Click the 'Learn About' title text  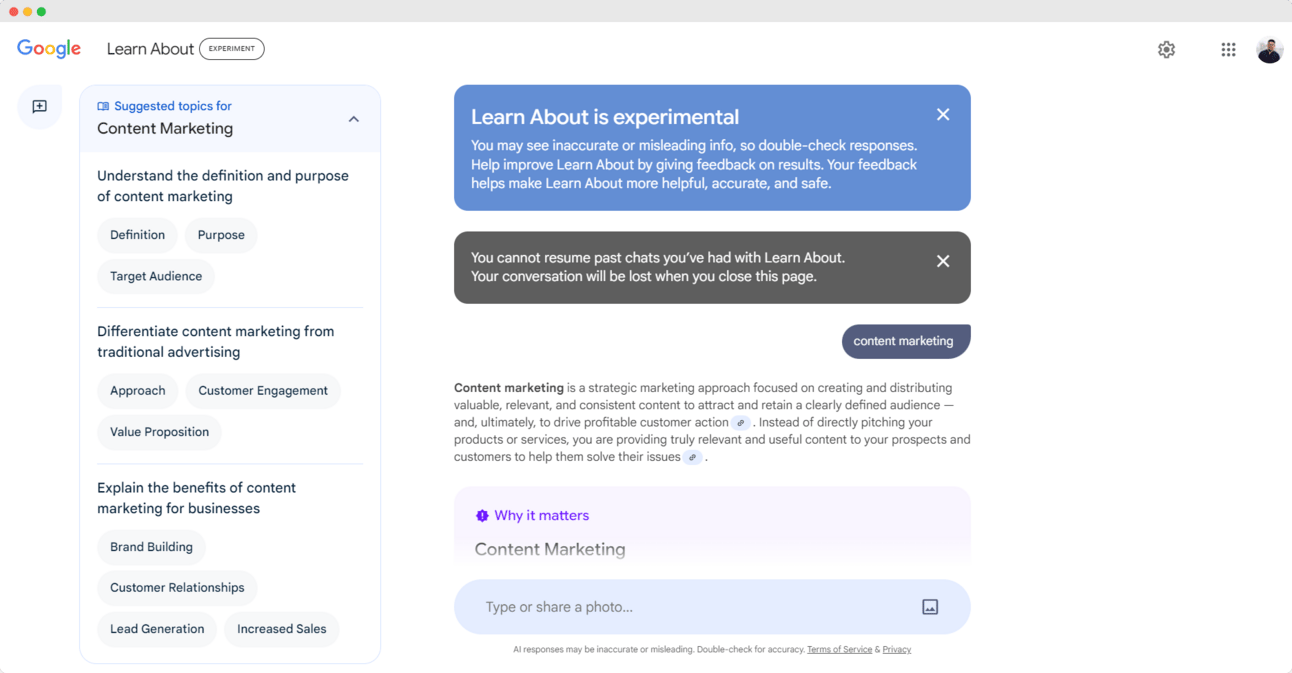pos(150,49)
